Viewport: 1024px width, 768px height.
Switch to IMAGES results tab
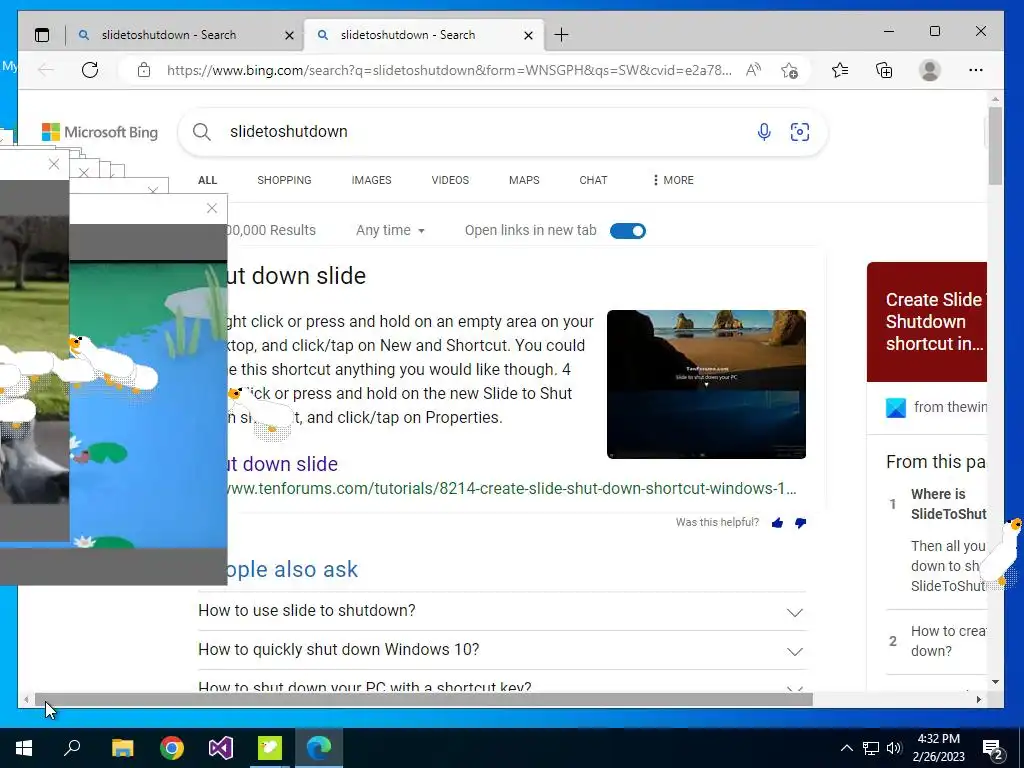[x=371, y=180]
